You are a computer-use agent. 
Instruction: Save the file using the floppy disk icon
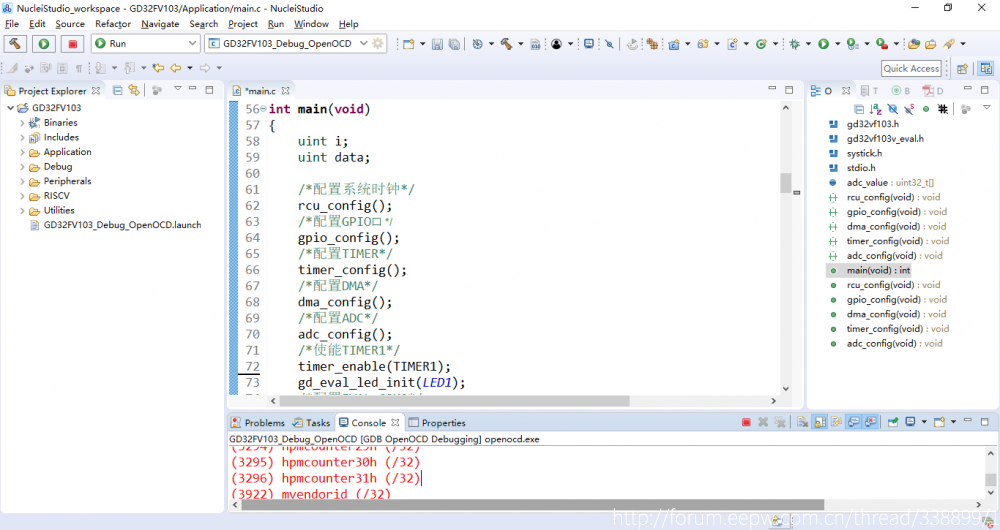(x=437, y=44)
